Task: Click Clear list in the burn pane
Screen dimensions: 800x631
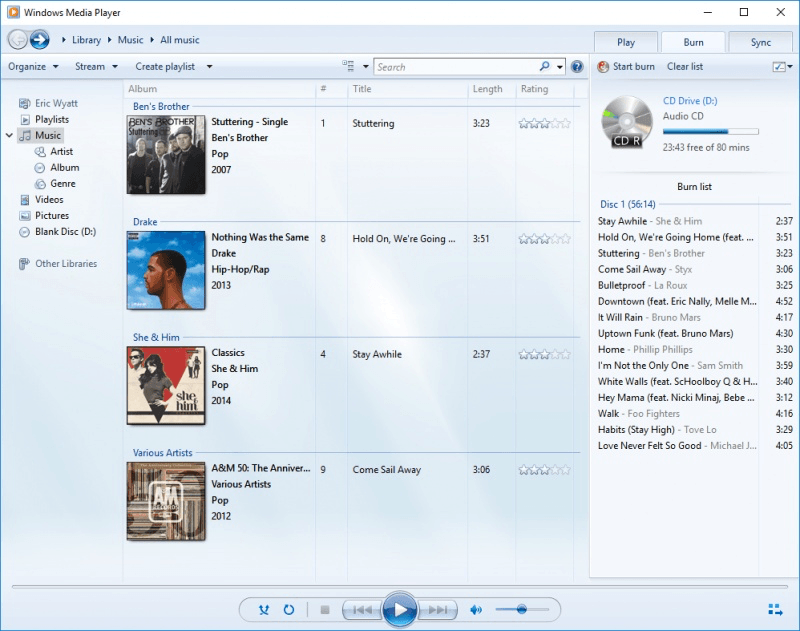Action: pos(685,67)
